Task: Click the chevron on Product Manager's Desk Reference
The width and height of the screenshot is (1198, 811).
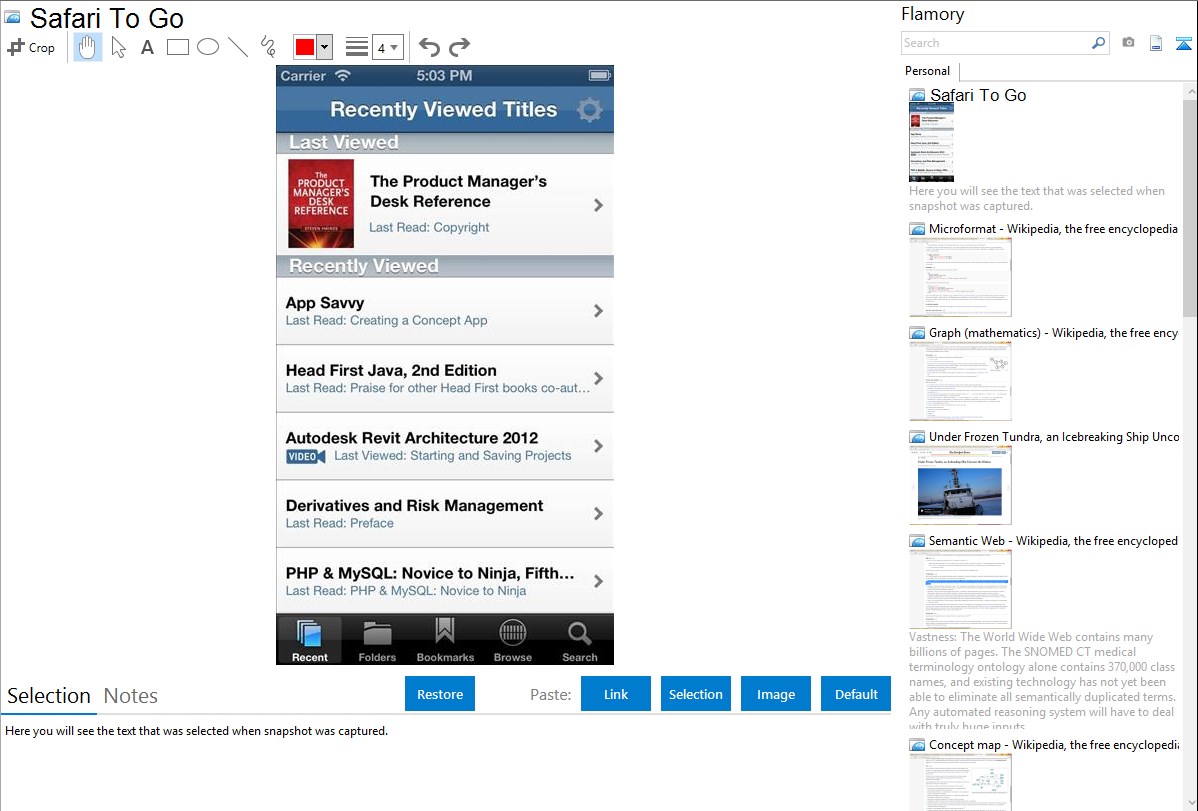Action: pyautogui.click(x=598, y=205)
